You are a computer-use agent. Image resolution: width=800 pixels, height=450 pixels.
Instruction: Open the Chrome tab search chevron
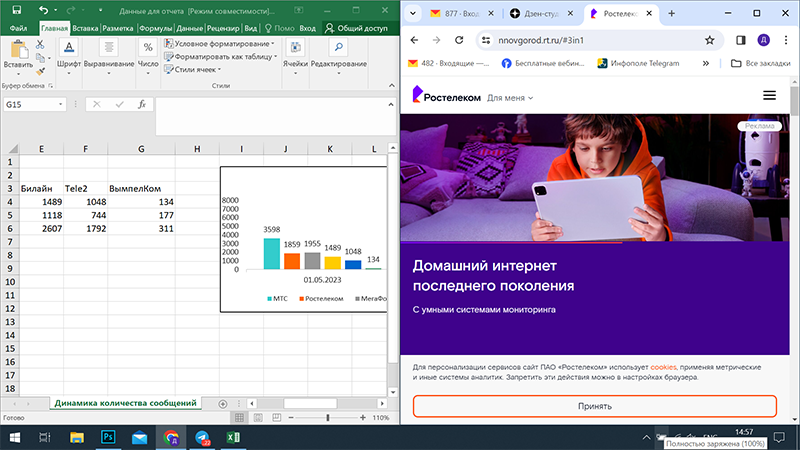413,14
